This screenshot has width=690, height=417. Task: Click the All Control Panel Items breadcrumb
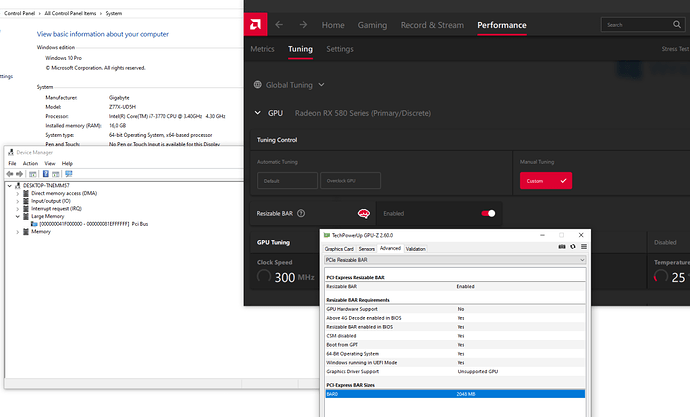(70, 13)
